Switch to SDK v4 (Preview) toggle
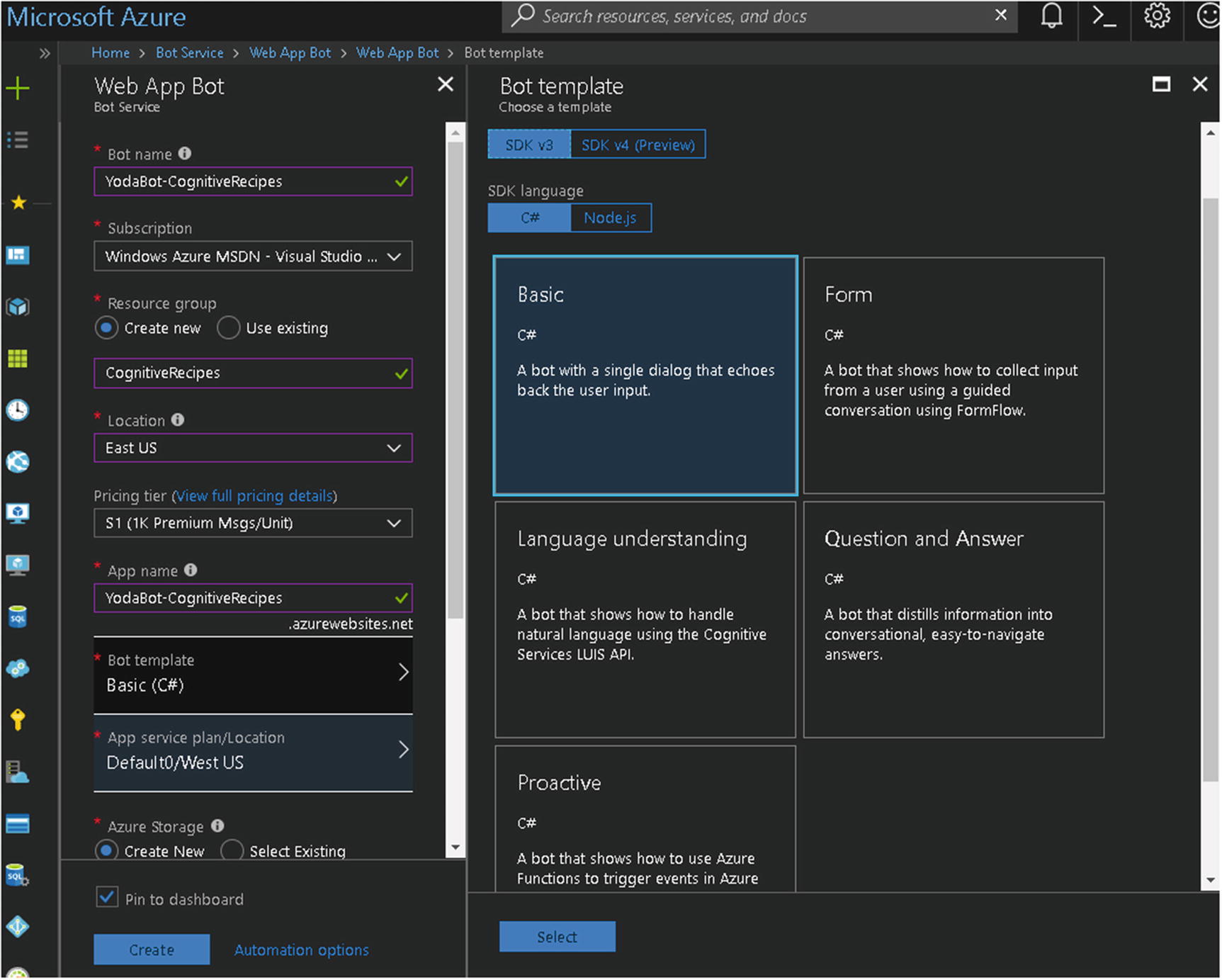Screen dimensions: 1222x980 tap(638, 145)
